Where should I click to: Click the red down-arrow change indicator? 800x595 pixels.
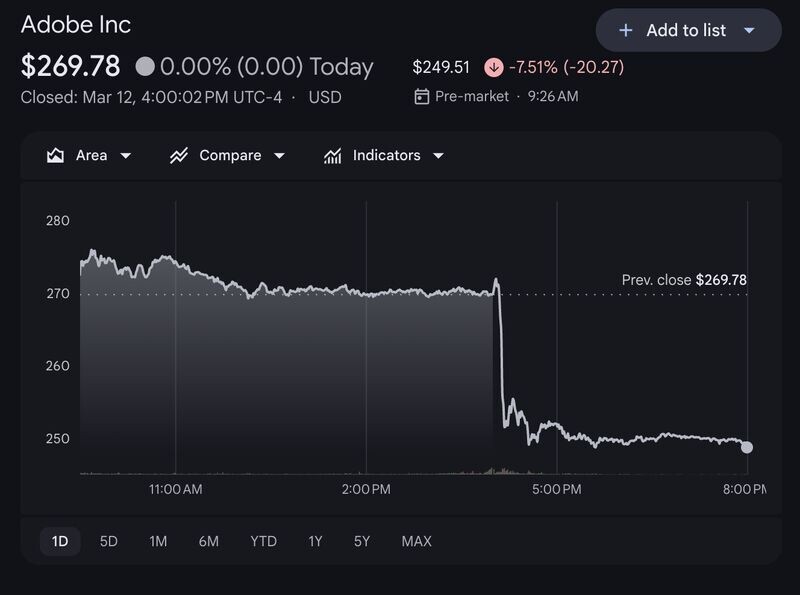point(493,67)
